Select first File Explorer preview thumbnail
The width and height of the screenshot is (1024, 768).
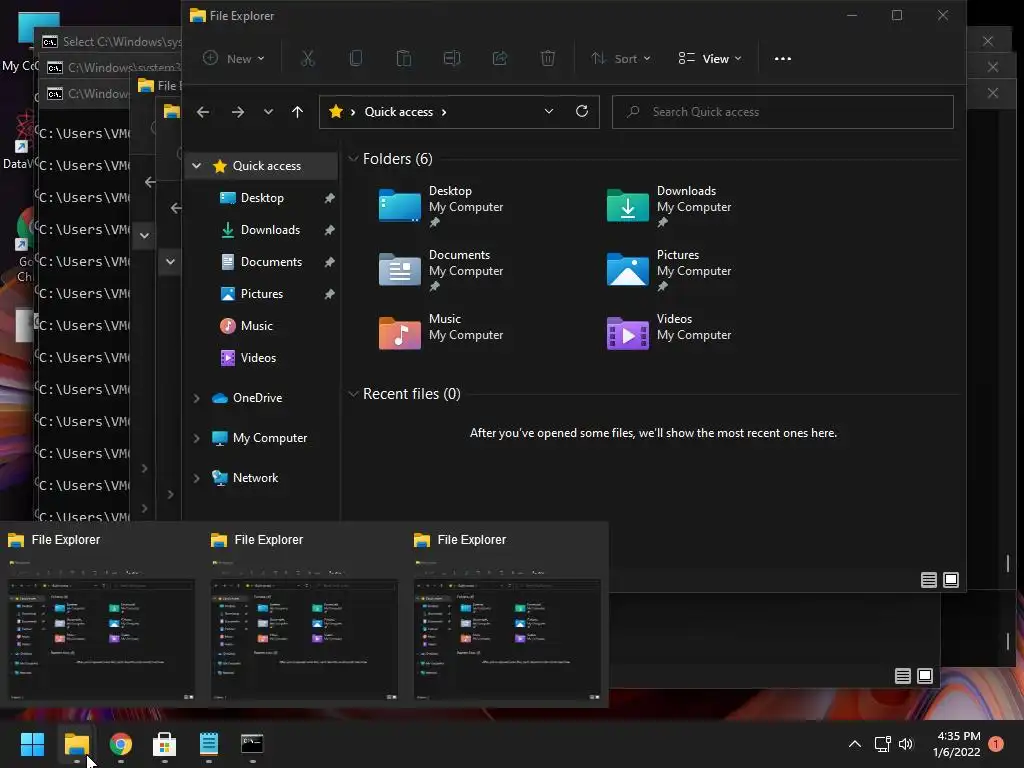(101, 629)
